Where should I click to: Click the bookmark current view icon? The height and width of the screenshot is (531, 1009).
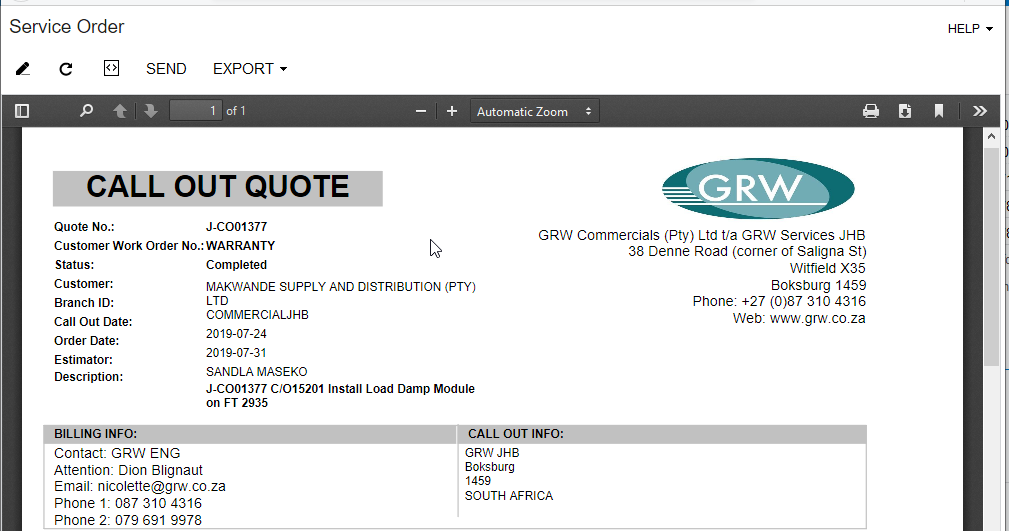[x=939, y=111]
